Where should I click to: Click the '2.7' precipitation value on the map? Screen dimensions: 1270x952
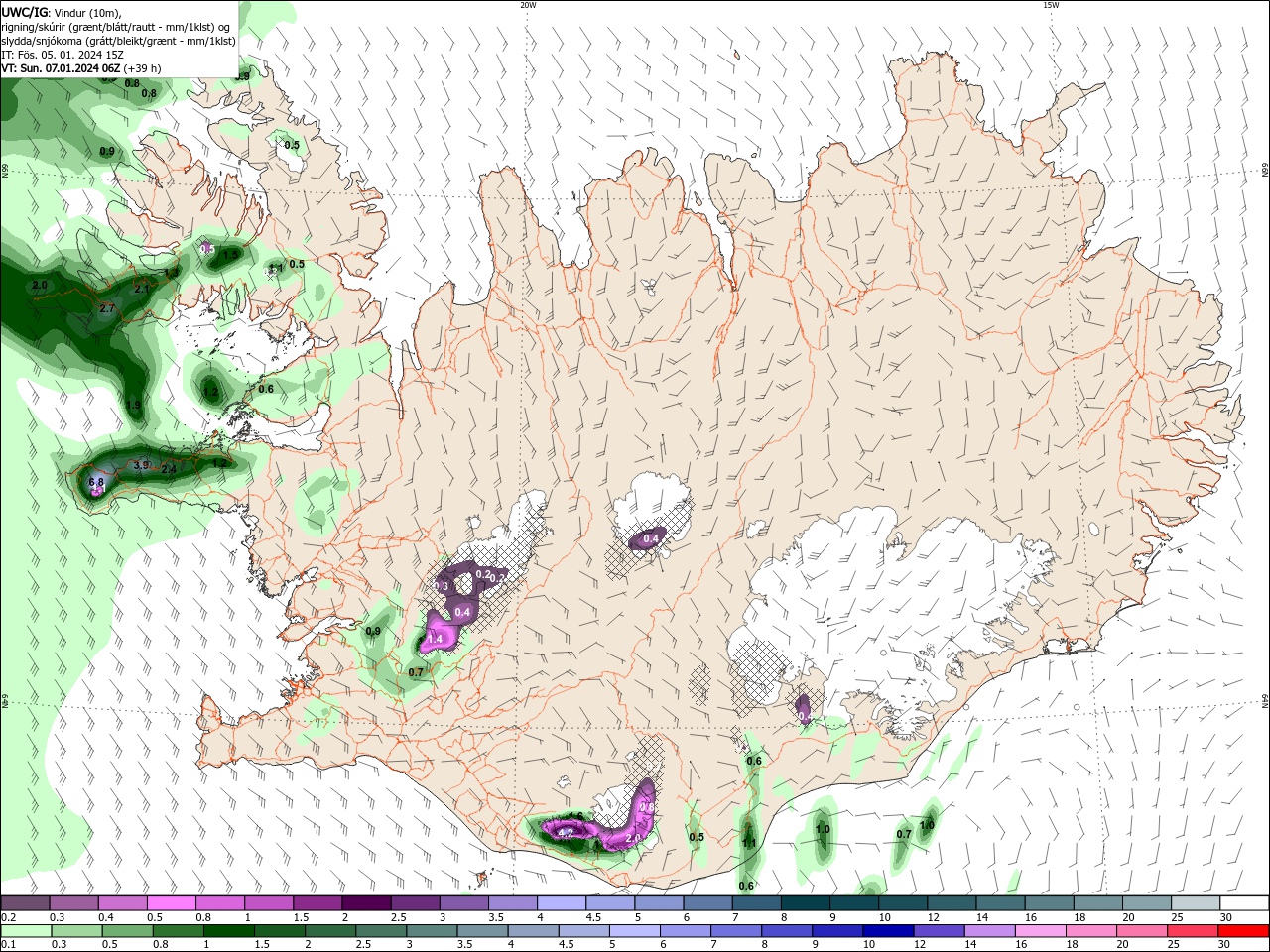pos(108,309)
